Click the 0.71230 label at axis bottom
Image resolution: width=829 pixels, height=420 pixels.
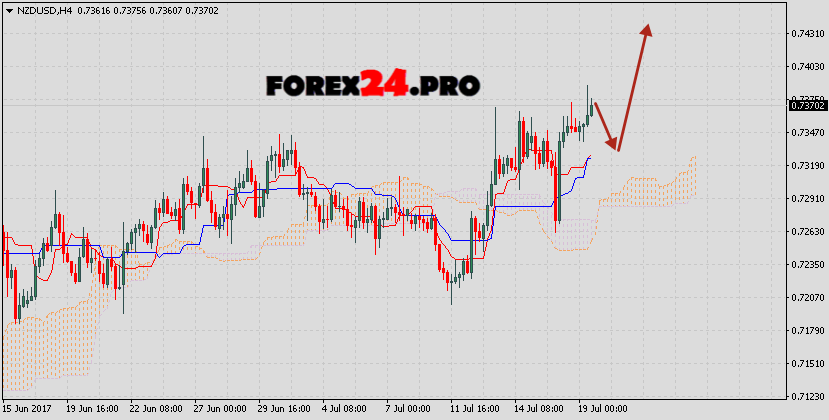click(807, 396)
